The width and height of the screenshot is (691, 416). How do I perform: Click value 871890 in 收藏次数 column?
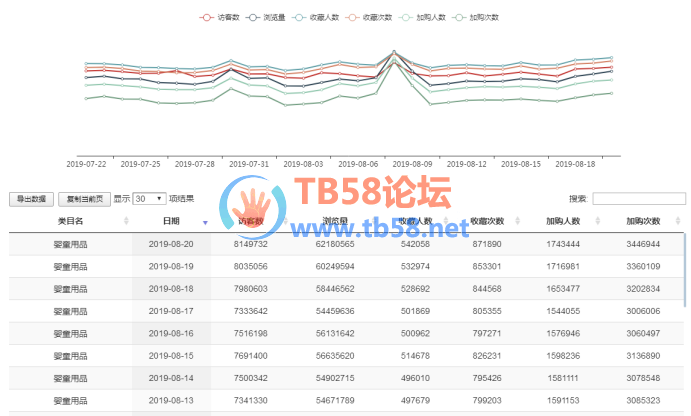click(487, 244)
